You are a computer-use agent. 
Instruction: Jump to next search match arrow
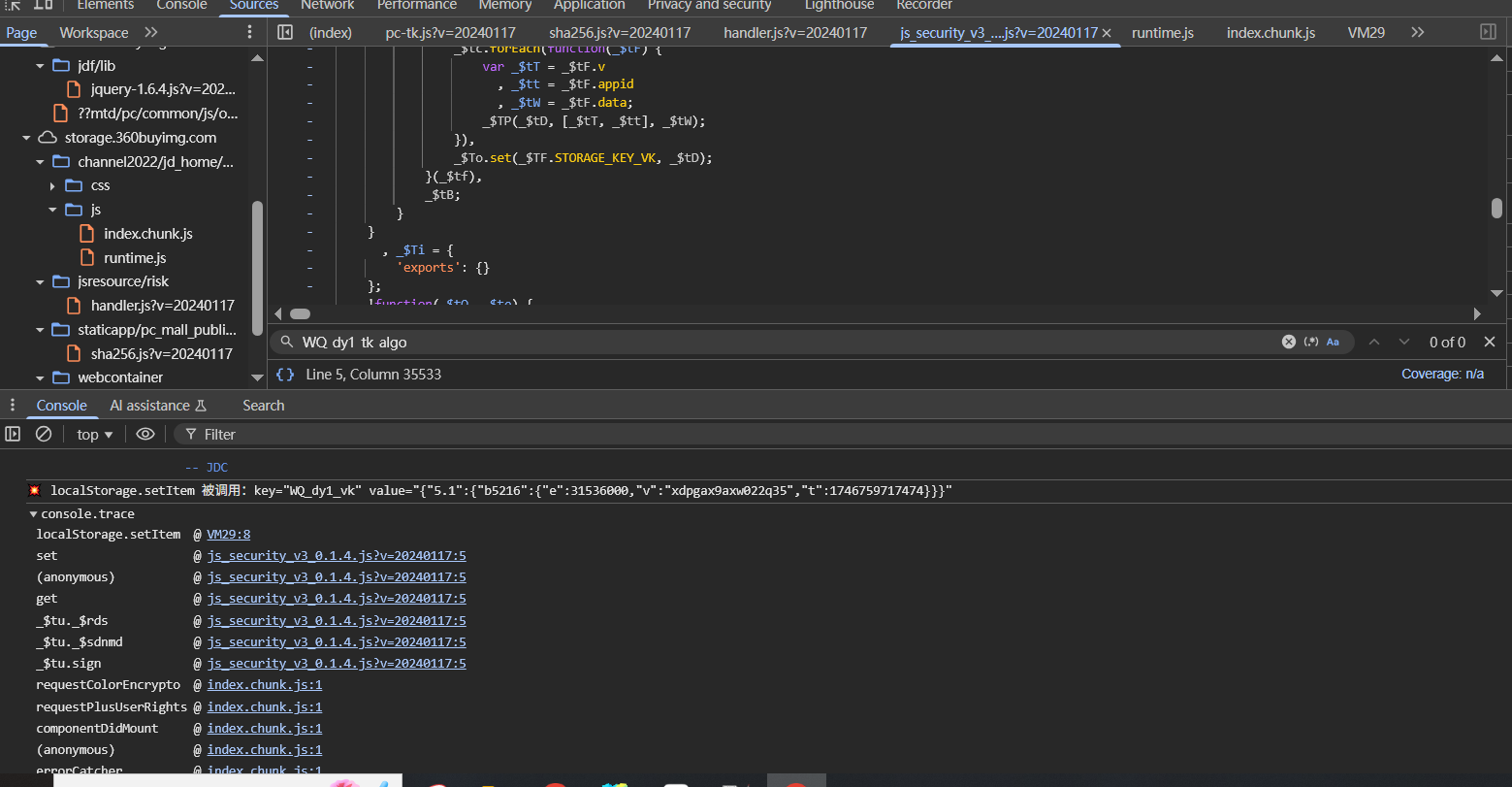pos(1403,342)
